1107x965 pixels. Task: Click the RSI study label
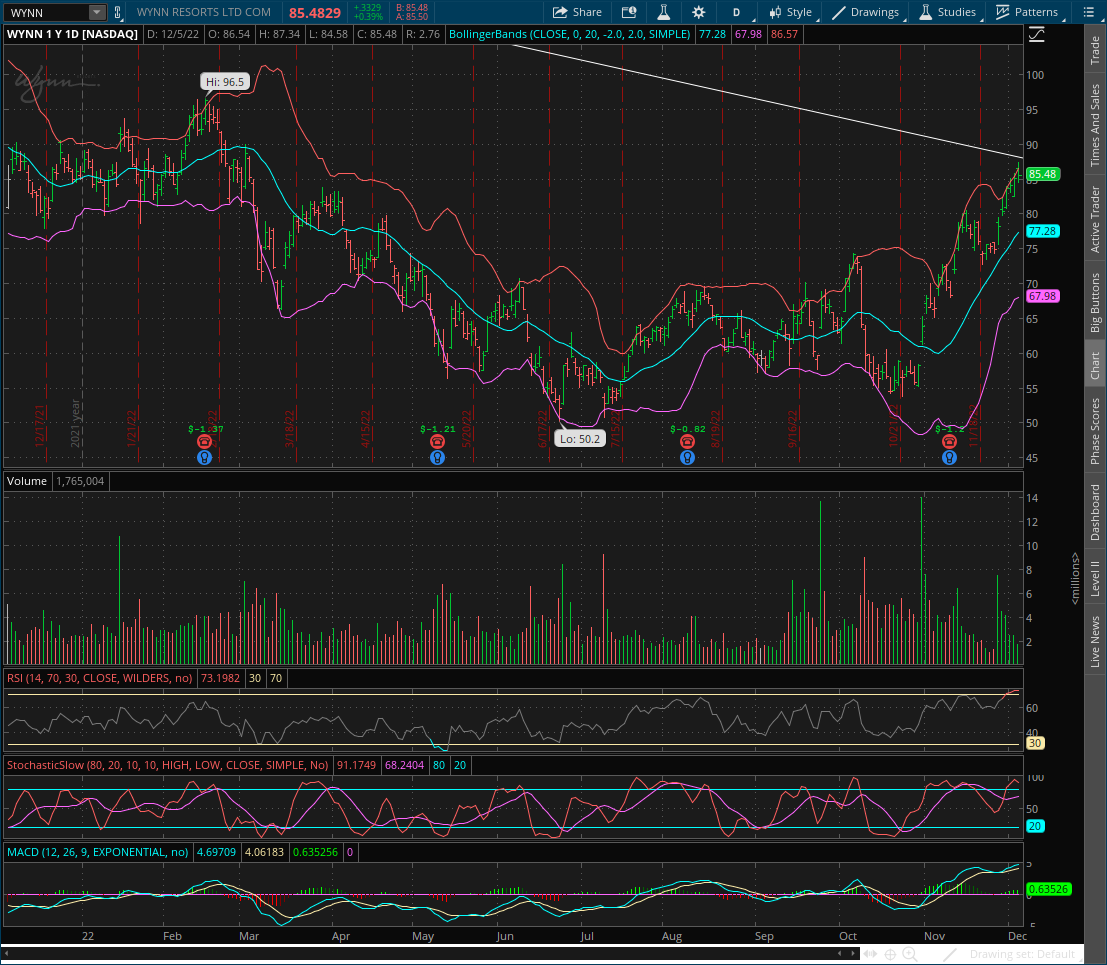pos(100,678)
